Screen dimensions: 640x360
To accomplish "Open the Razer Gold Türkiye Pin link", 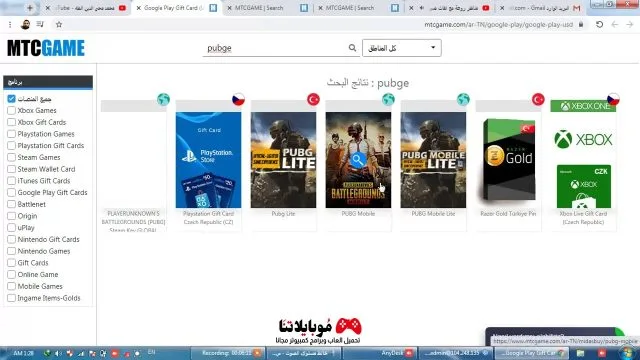I will tap(508, 213).
